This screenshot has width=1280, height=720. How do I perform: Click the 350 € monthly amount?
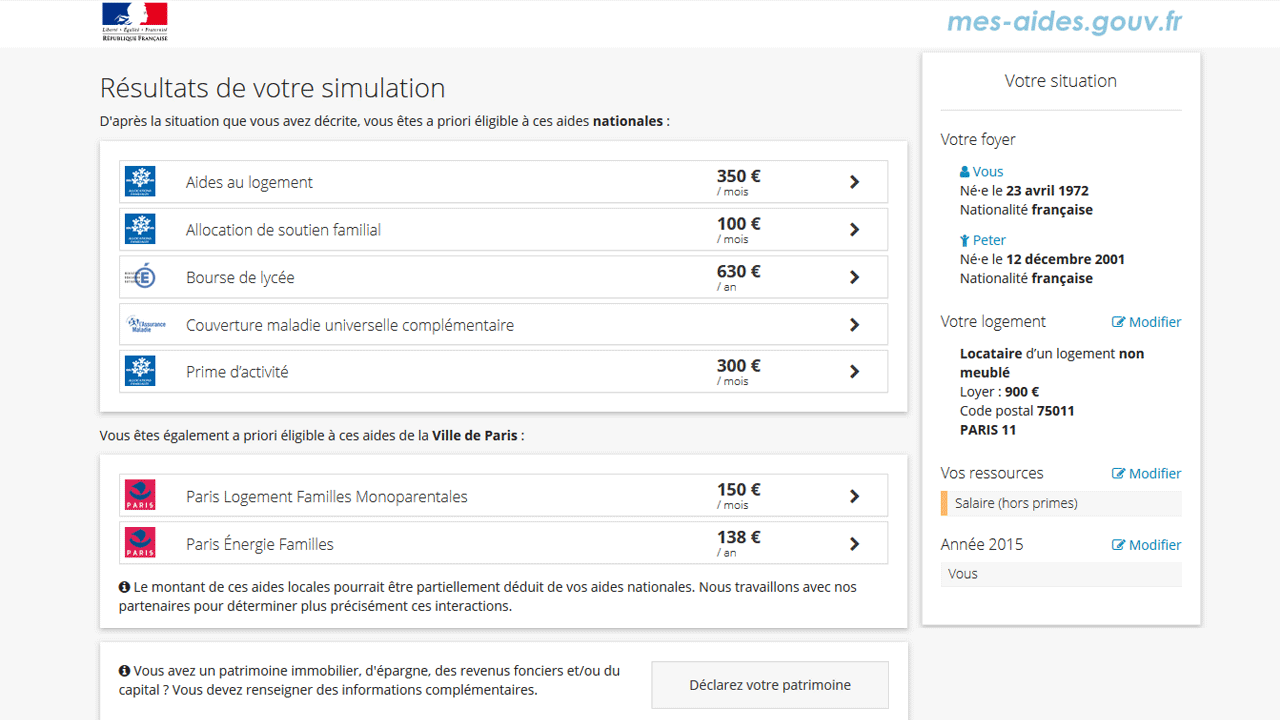point(739,176)
